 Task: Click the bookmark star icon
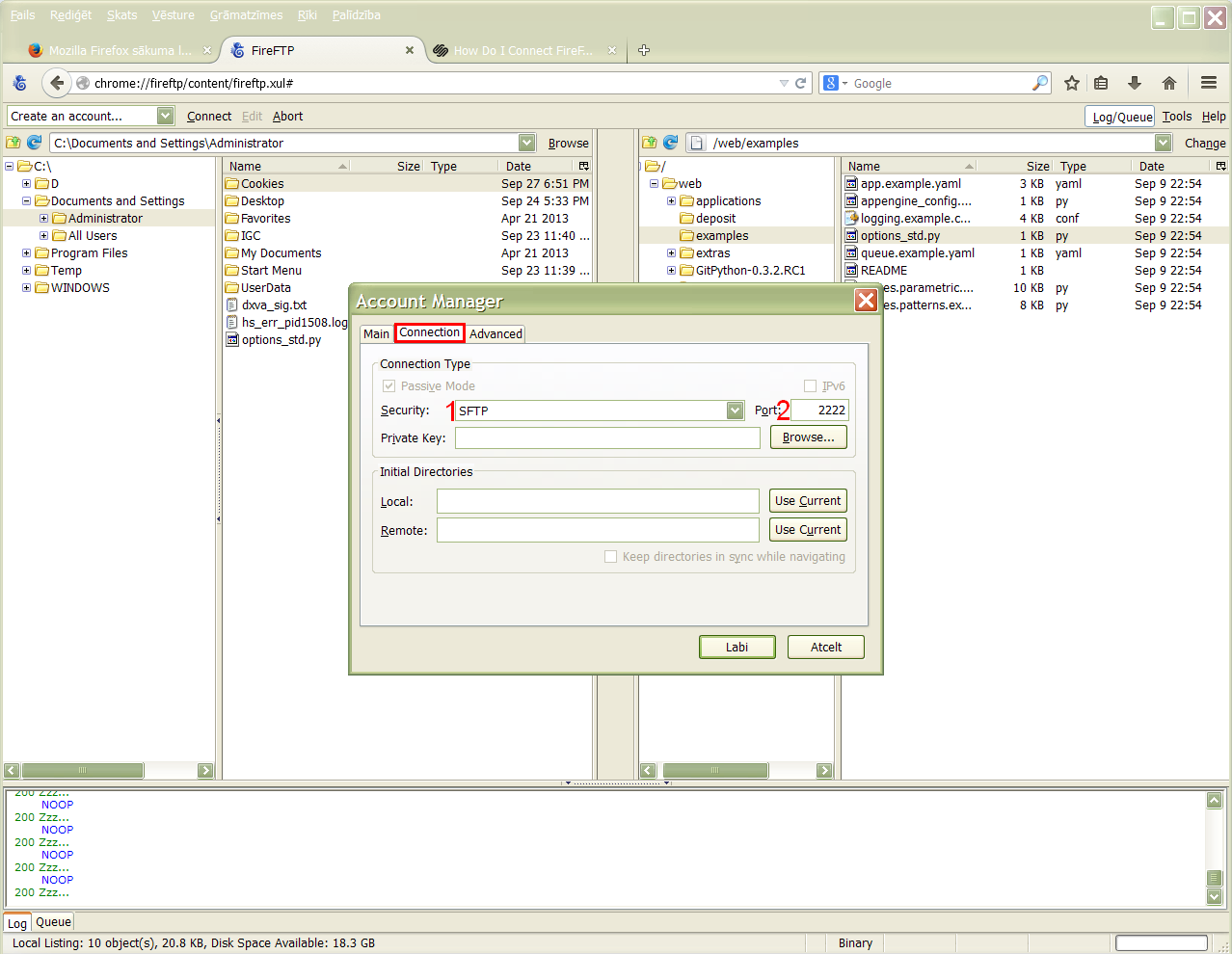1071,83
